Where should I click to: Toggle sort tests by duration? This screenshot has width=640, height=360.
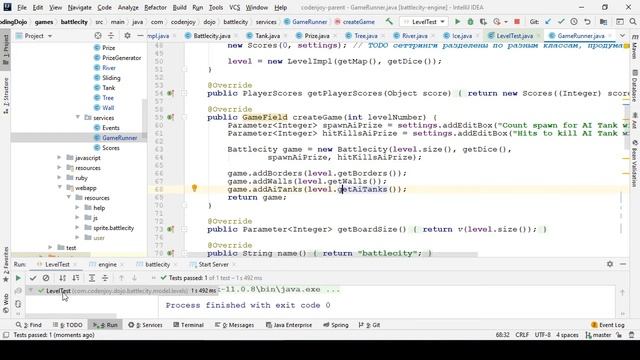[x=76, y=278]
